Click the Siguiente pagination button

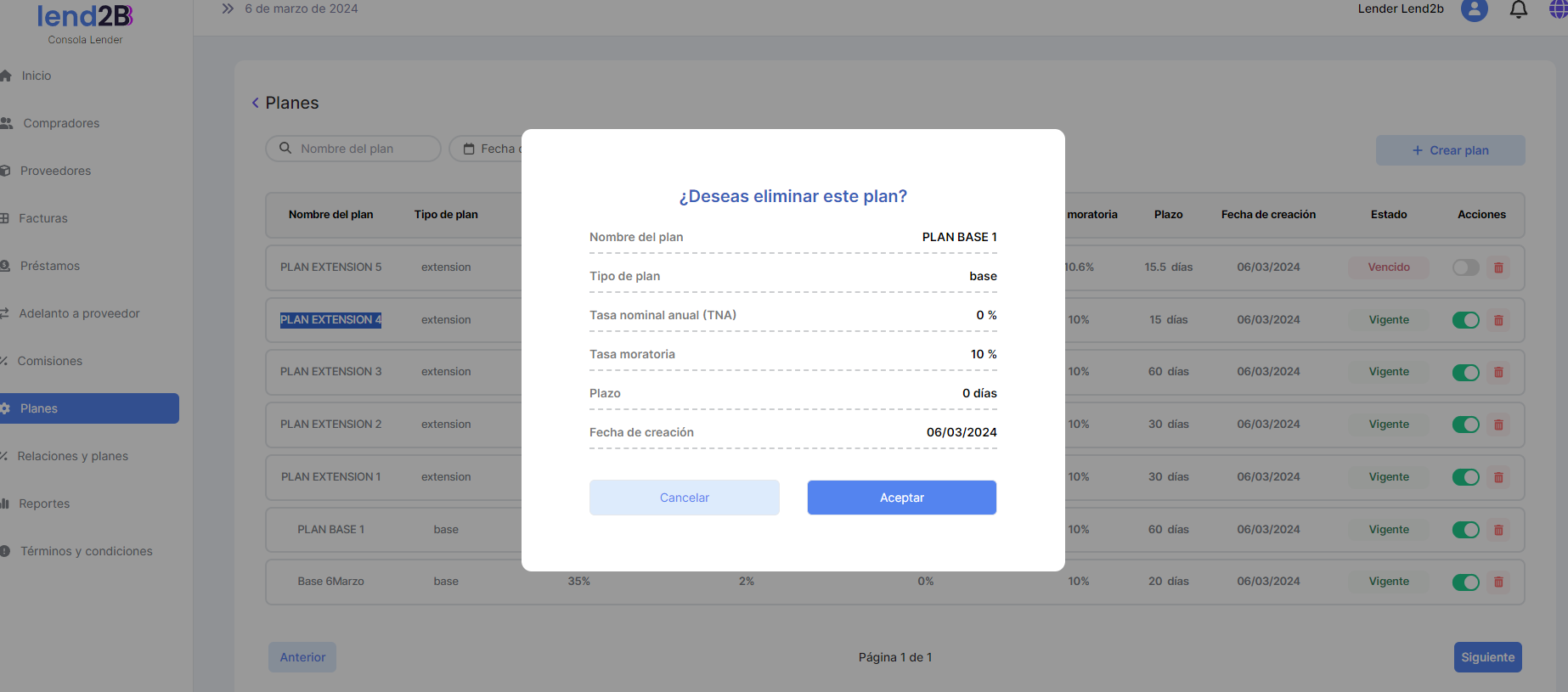(x=1487, y=657)
